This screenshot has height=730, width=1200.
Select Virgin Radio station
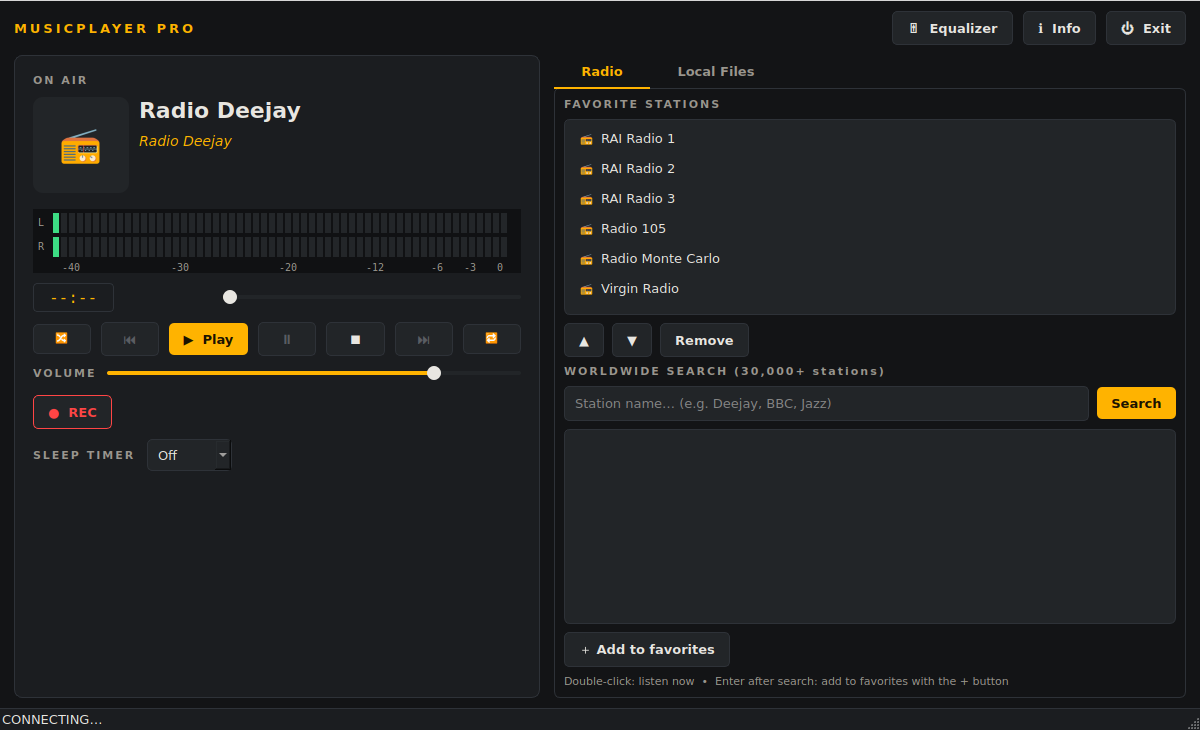(x=870, y=289)
